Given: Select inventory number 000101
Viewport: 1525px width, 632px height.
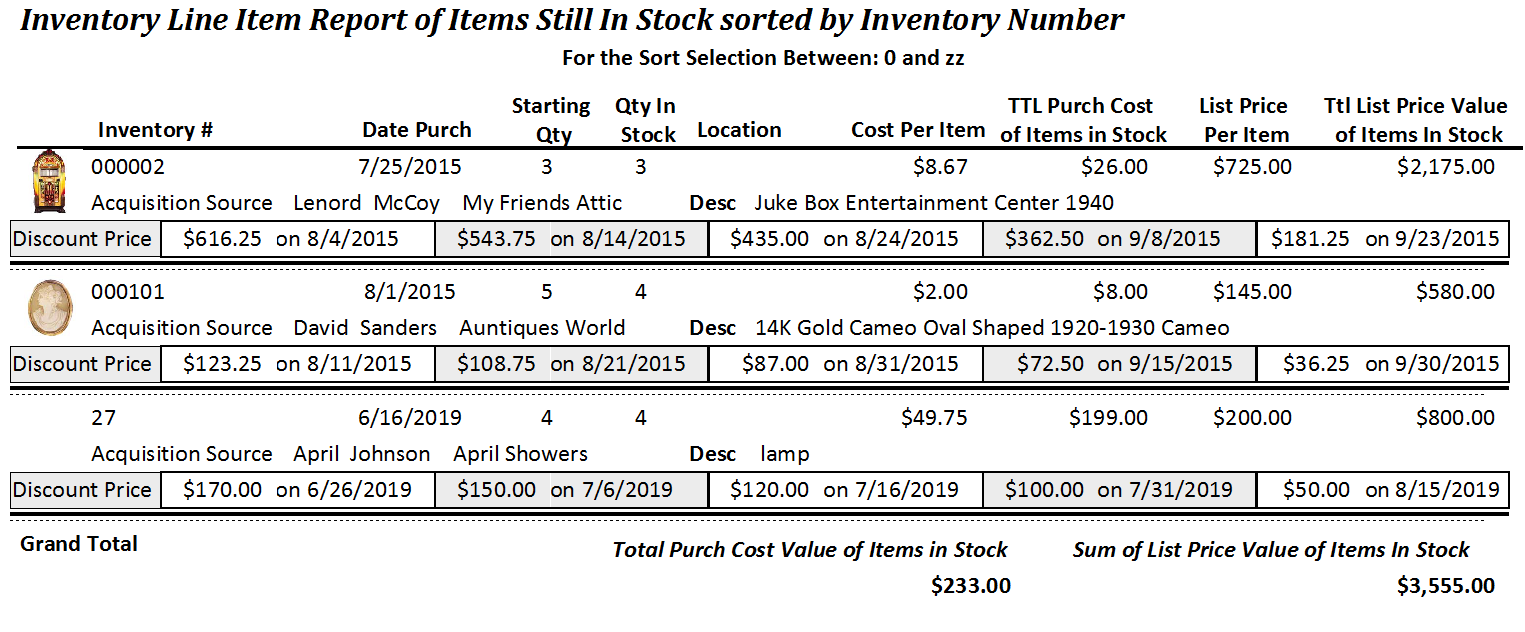Looking at the screenshot, I should tap(128, 292).
